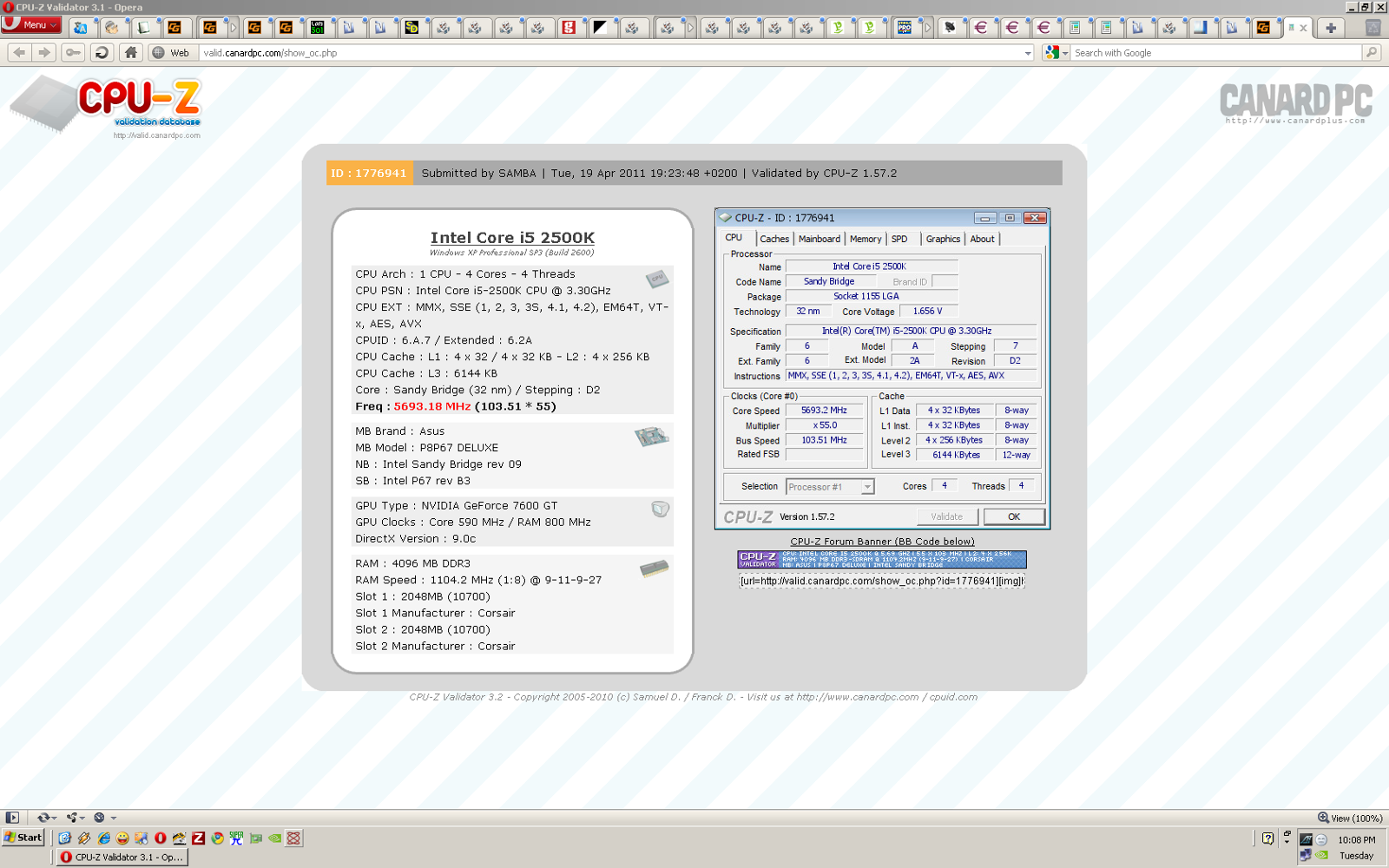
Task: Click the yellow smiley quick launch icon
Action: tap(122, 838)
